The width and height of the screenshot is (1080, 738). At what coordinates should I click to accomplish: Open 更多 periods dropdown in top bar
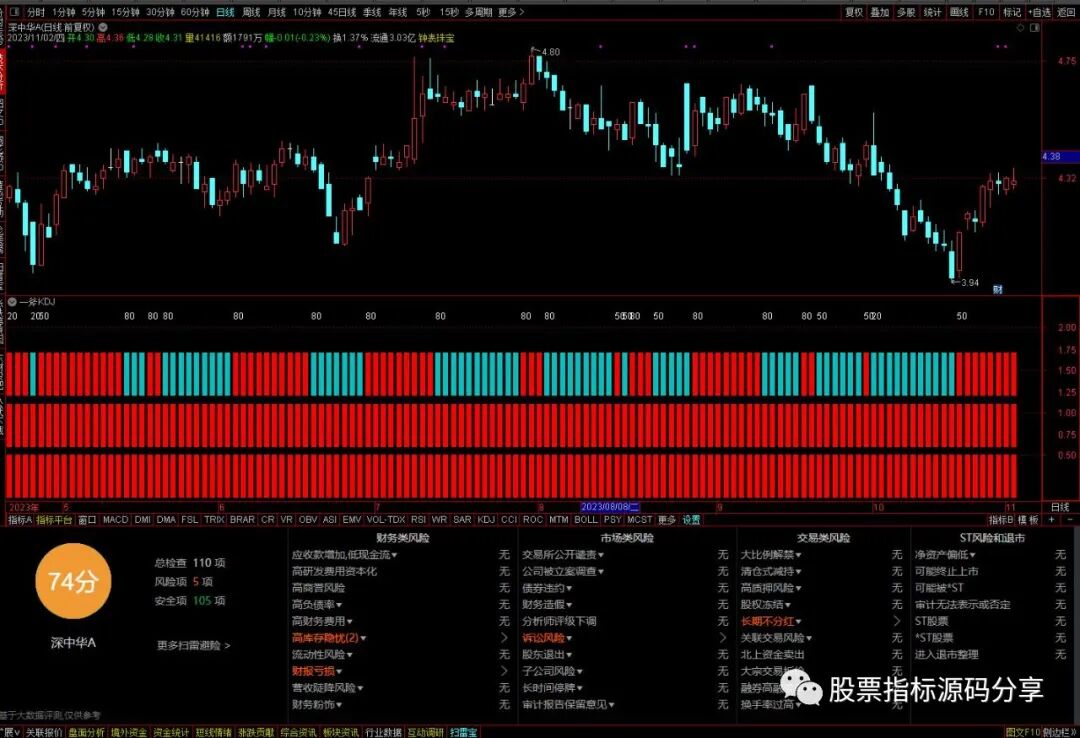[x=510, y=12]
